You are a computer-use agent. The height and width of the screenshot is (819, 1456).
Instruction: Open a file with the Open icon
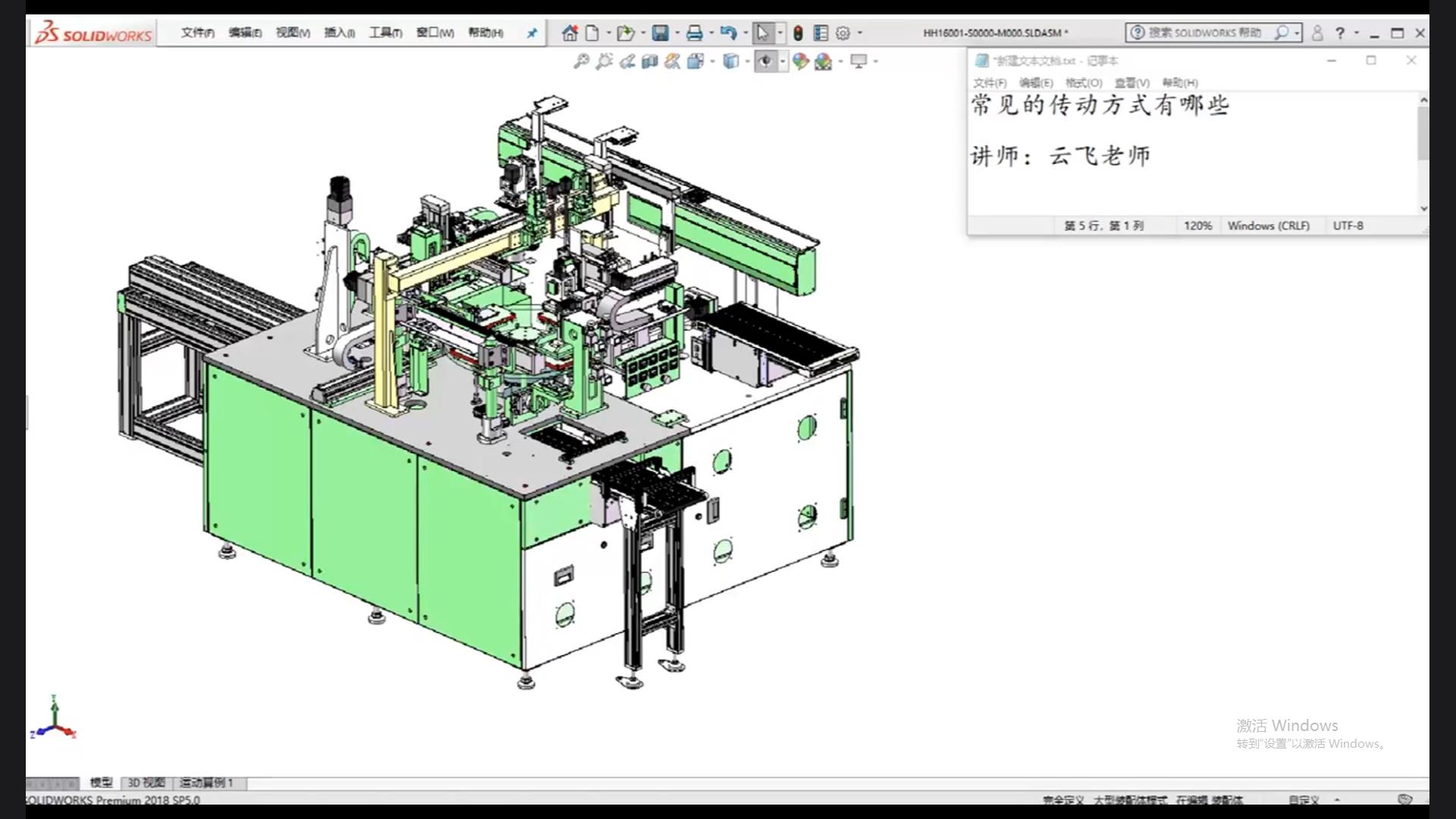click(625, 33)
